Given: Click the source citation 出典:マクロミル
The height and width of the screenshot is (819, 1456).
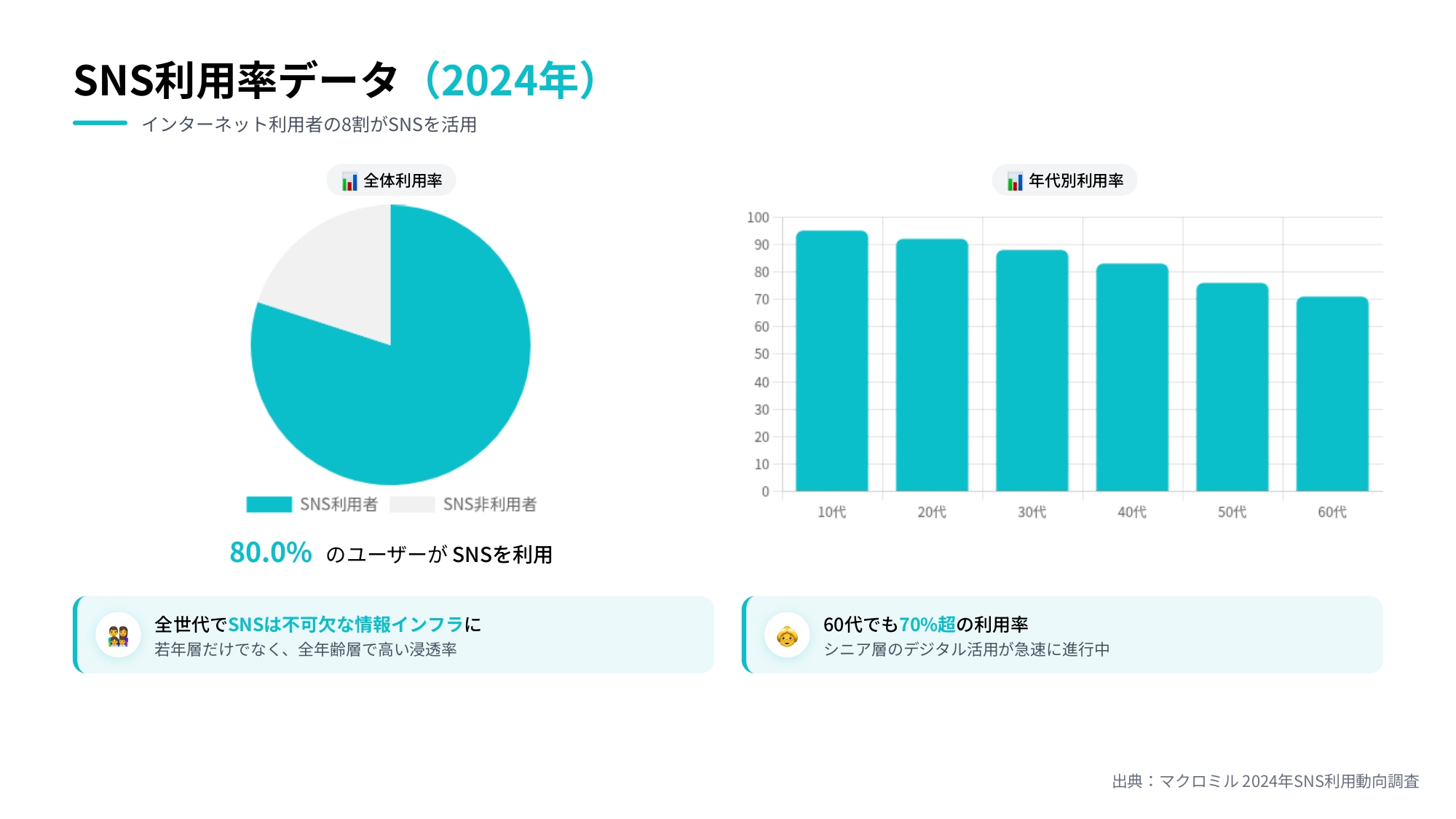Looking at the screenshot, I should 1266,781.
